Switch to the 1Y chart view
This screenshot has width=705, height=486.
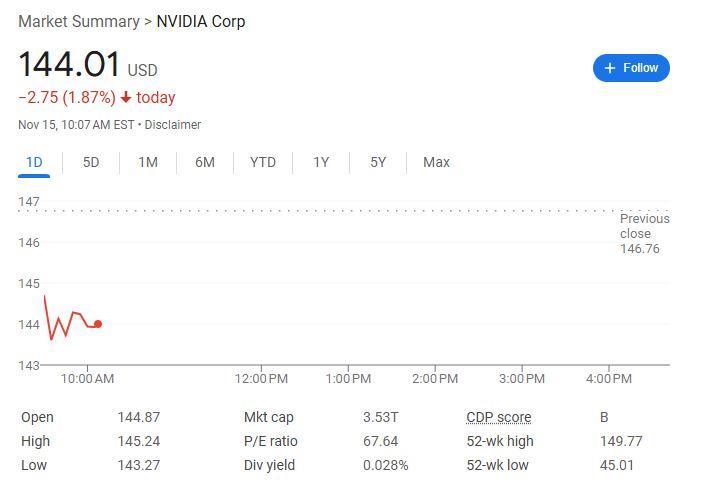321,162
